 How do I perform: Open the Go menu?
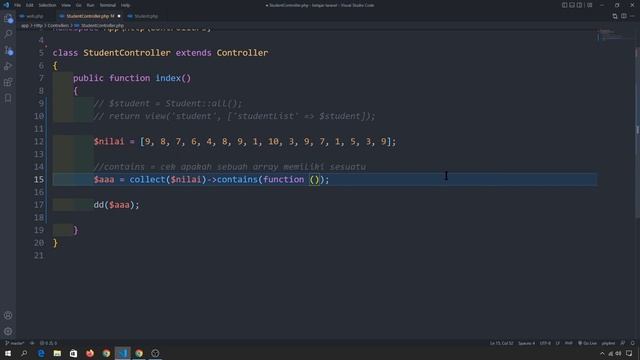78,5
